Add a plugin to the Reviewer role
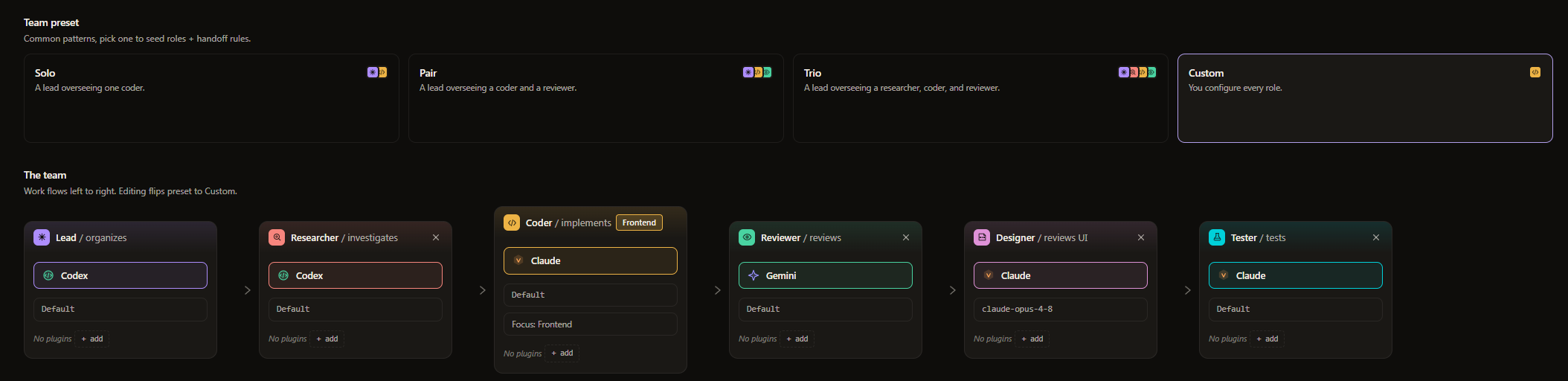 click(797, 339)
